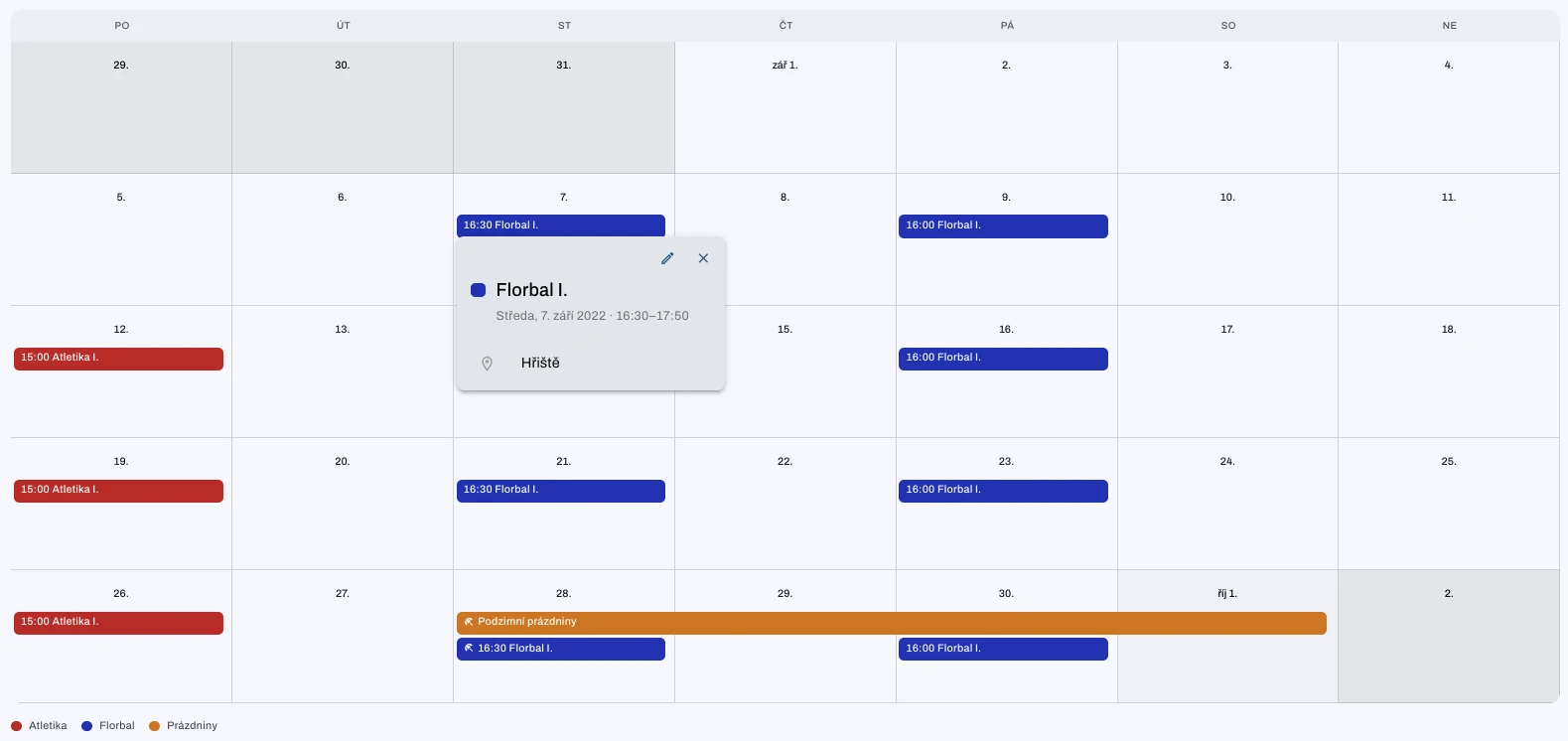
Task: Close the Florbal I. event popup
Action: click(703, 258)
